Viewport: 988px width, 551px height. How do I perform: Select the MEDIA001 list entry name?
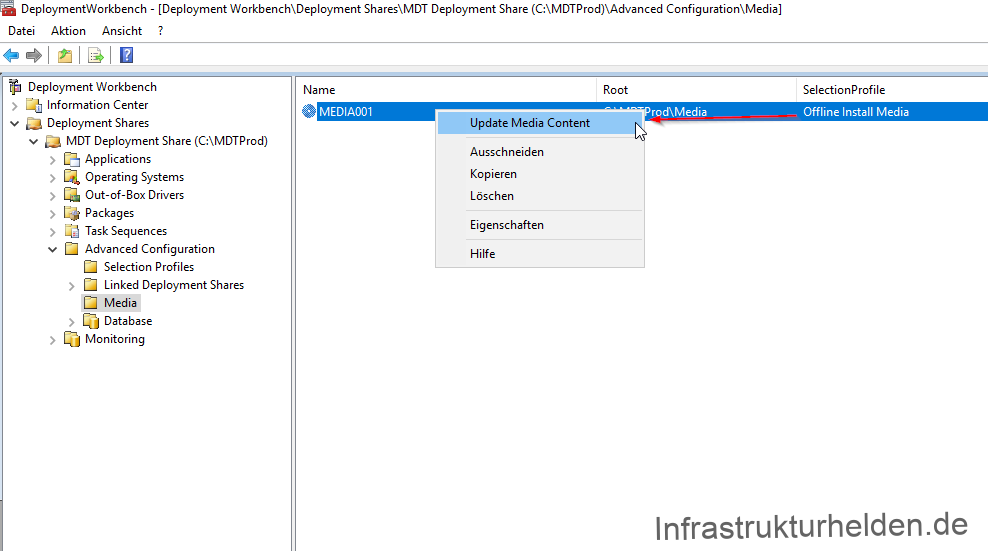pyautogui.click(x=346, y=112)
